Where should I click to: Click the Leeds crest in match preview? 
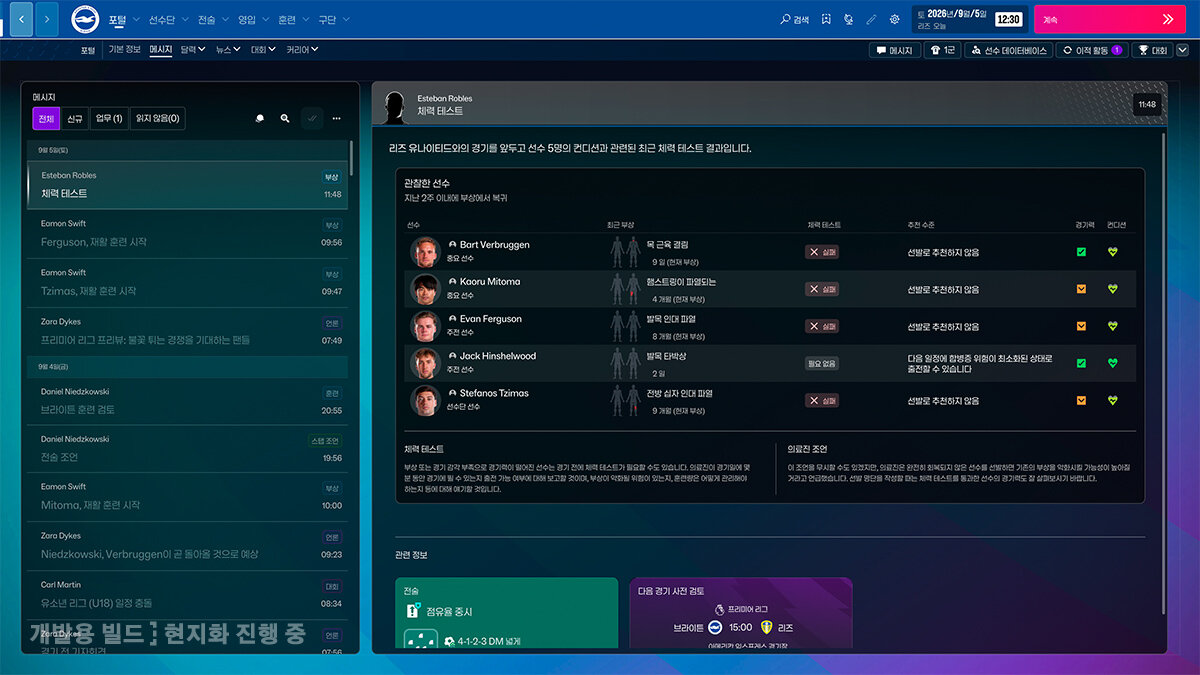tap(768, 627)
